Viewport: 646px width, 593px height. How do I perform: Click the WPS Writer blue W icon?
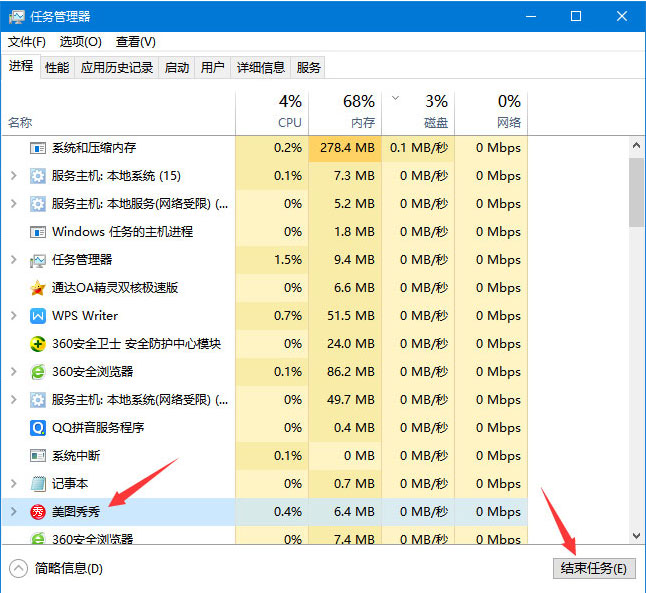38,316
